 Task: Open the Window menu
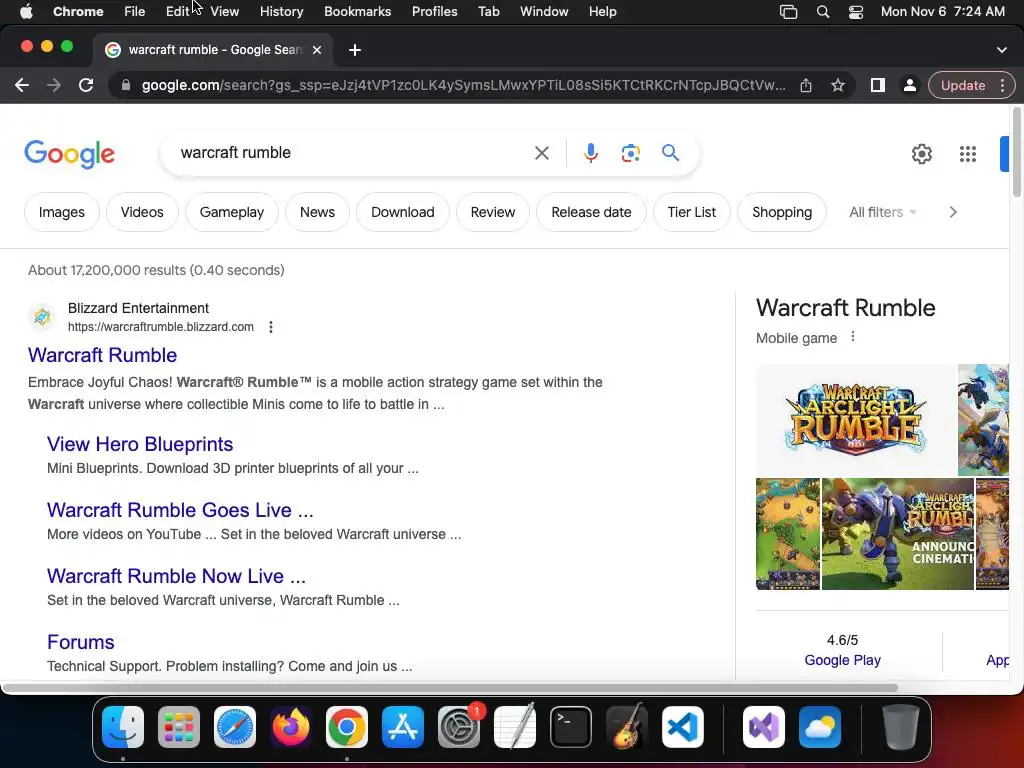(x=544, y=12)
